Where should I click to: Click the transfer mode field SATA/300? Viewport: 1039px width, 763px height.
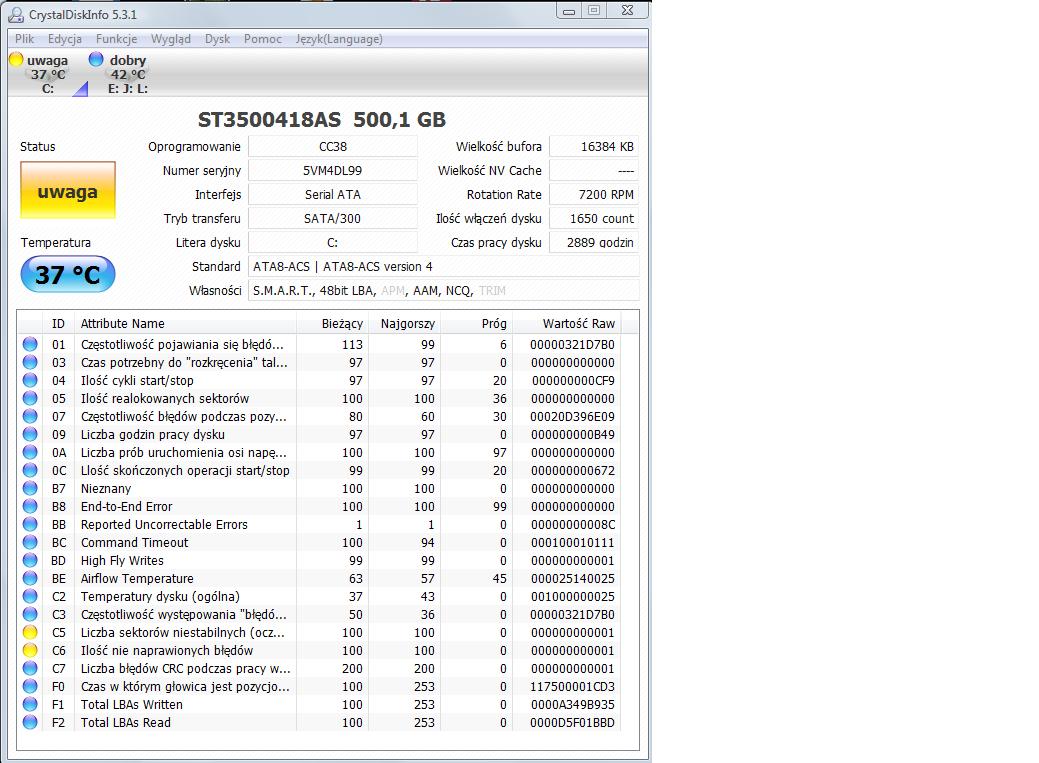tap(333, 218)
